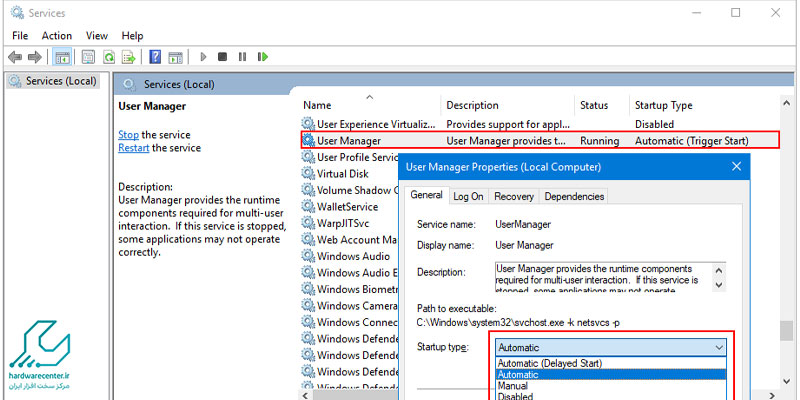Click gear icon of User Experience Virtualization row
The height and width of the screenshot is (400, 800).
[308, 123]
